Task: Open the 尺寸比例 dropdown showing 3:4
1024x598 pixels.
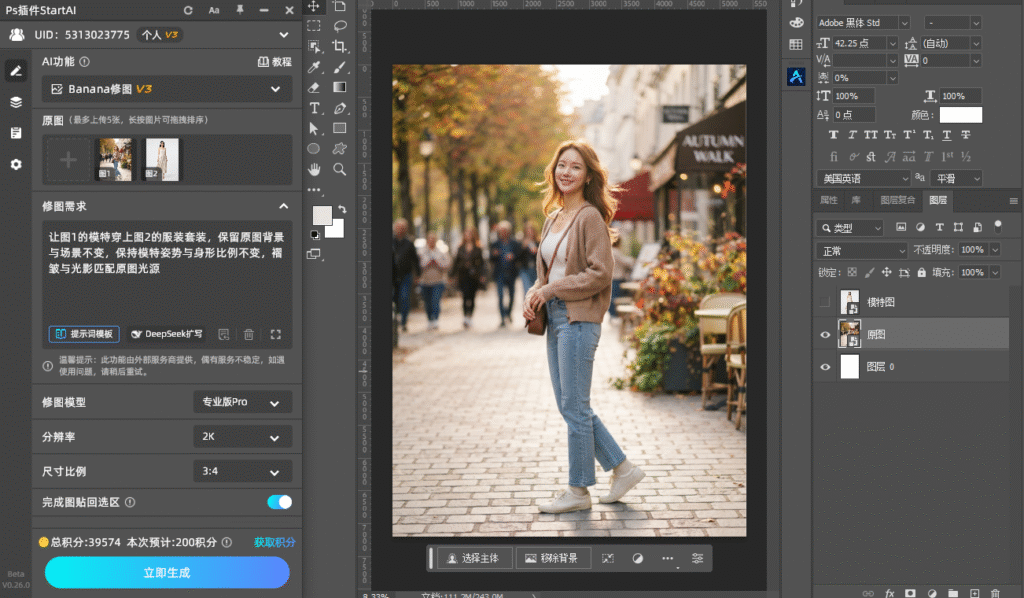Action: 242,471
